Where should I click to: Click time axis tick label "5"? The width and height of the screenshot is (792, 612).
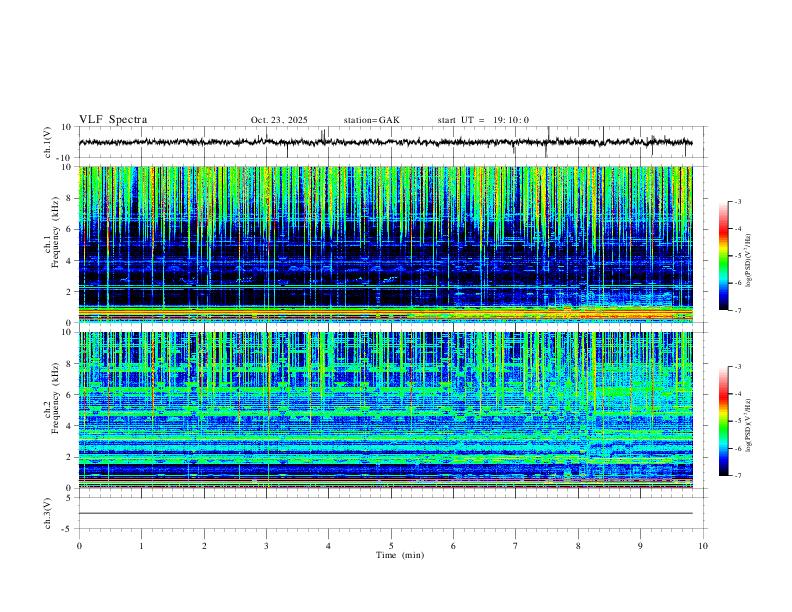click(391, 546)
